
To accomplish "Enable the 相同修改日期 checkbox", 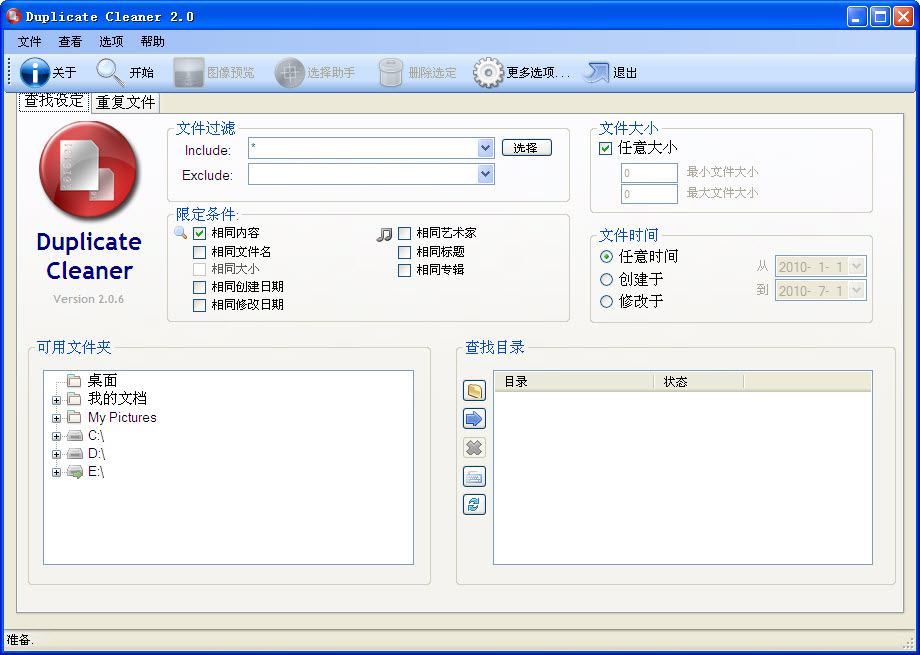I will point(199,305).
